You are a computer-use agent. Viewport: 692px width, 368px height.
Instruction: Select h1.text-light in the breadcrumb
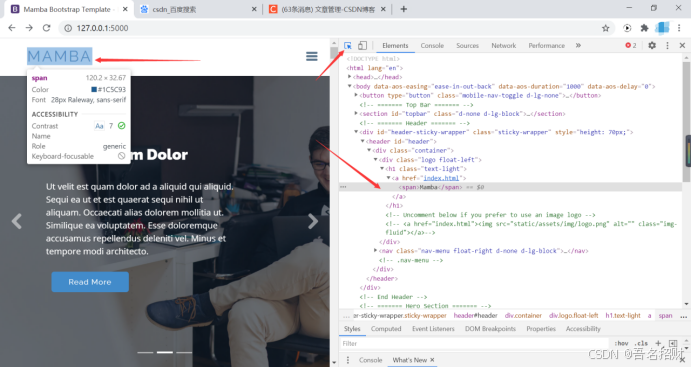pos(623,315)
